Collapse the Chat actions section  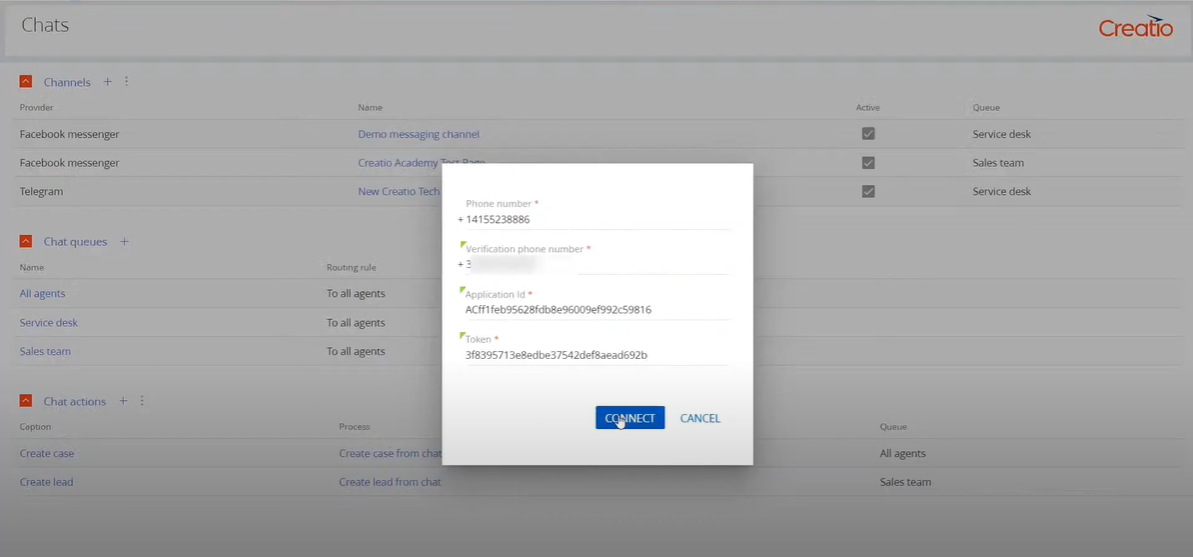click(26, 401)
